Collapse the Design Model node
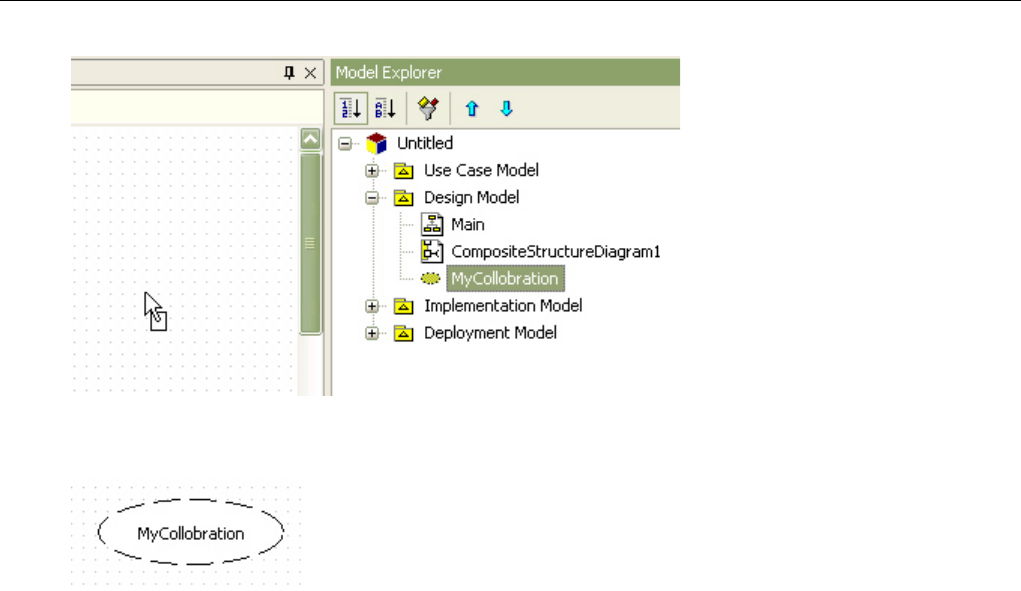Image resolution: width=1021 pixels, height=591 pixels. point(372,198)
